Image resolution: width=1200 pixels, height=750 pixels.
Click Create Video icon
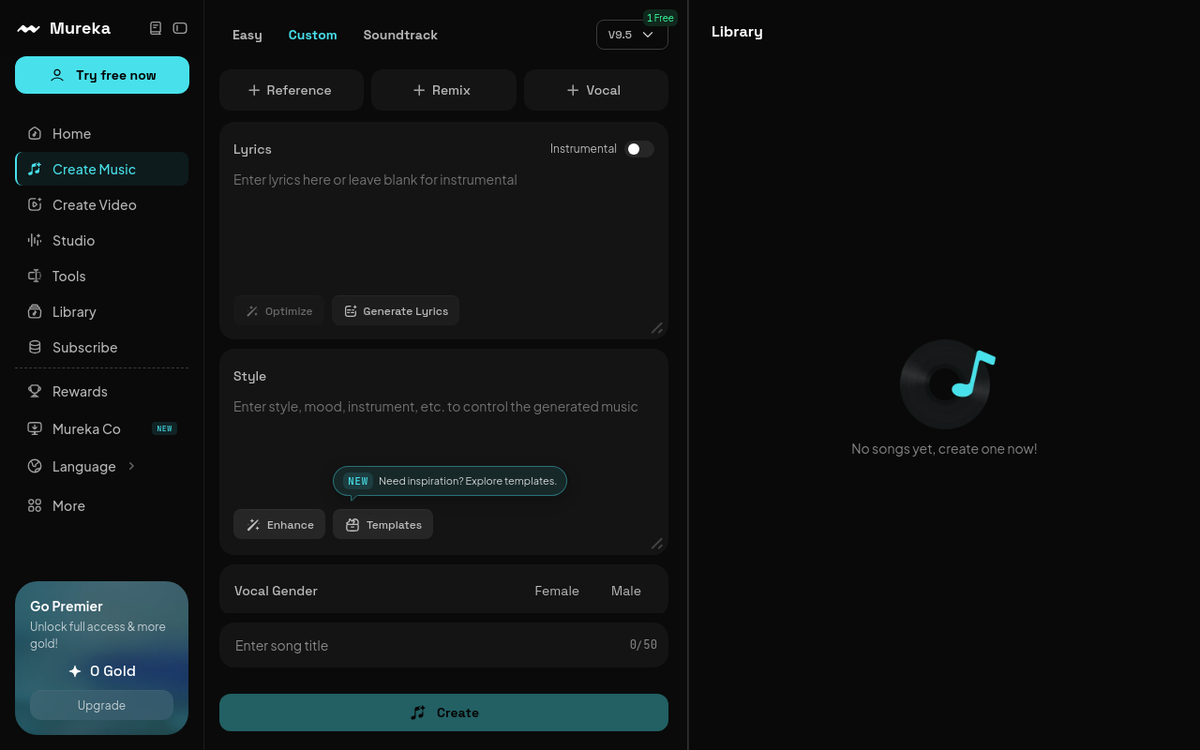point(35,205)
